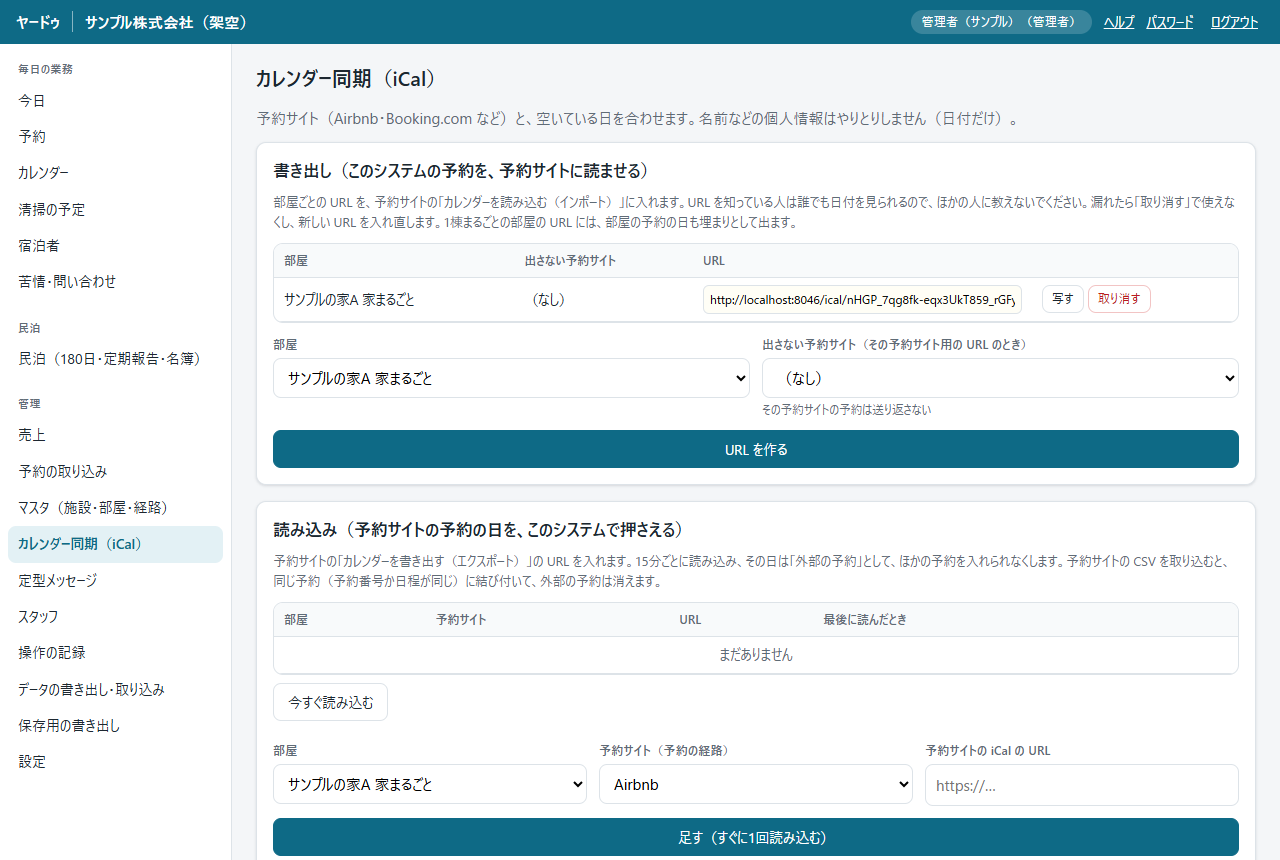Open データの書き出し・取り込み page
The image size is (1280, 860).
[x=115, y=689]
